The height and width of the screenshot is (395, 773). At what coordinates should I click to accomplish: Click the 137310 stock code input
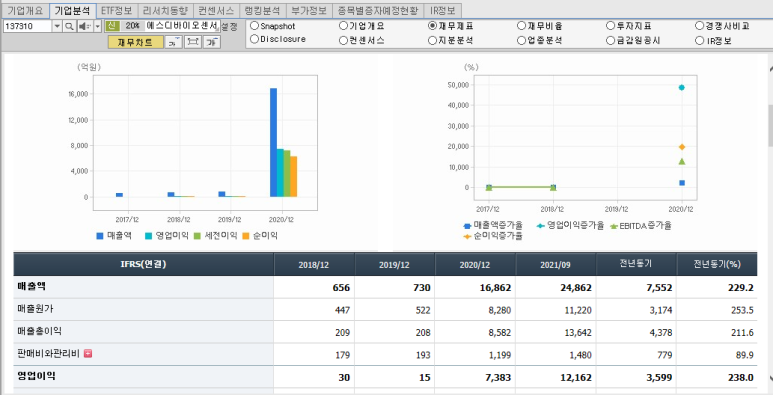coord(27,26)
